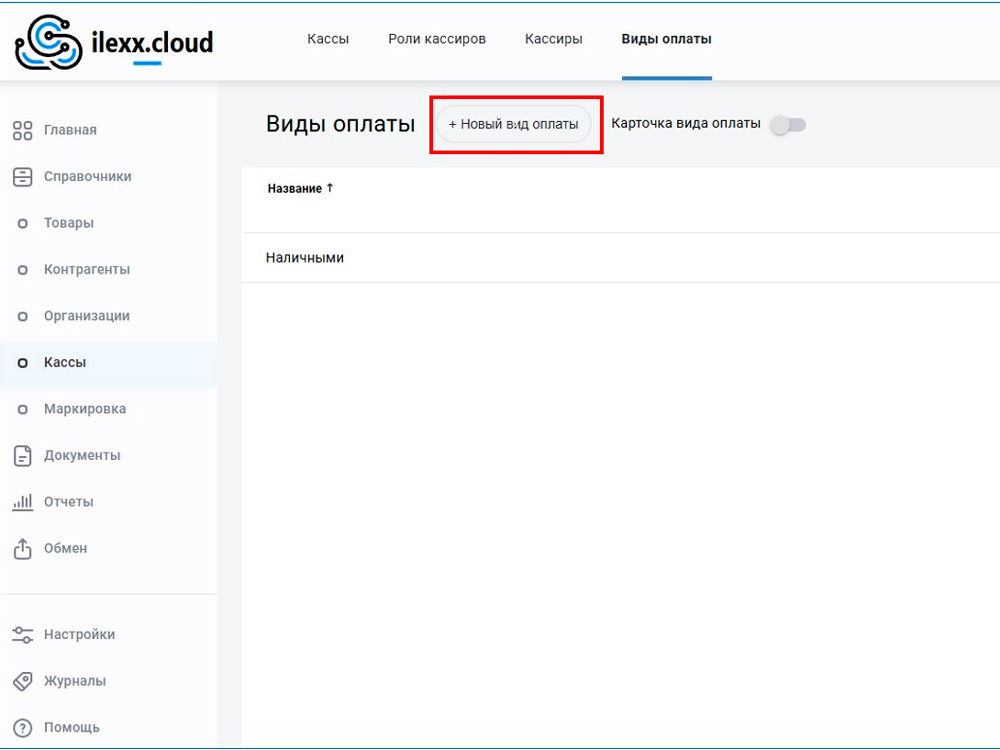Go to the Кассиры tab
The width and height of the screenshot is (1000, 750).
click(x=553, y=40)
